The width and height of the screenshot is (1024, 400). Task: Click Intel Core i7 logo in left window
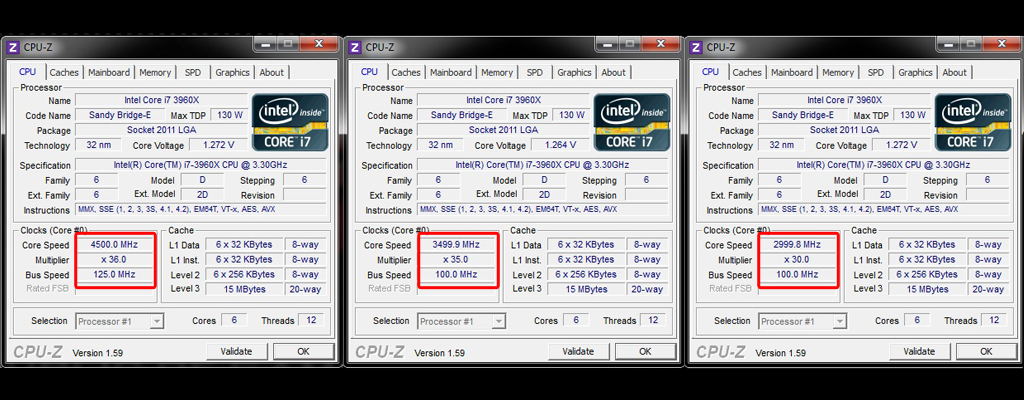[x=290, y=122]
